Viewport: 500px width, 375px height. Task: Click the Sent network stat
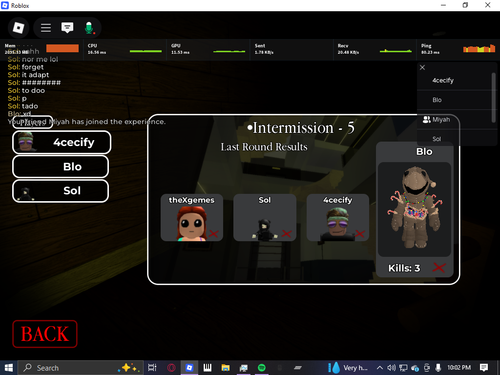291,49
